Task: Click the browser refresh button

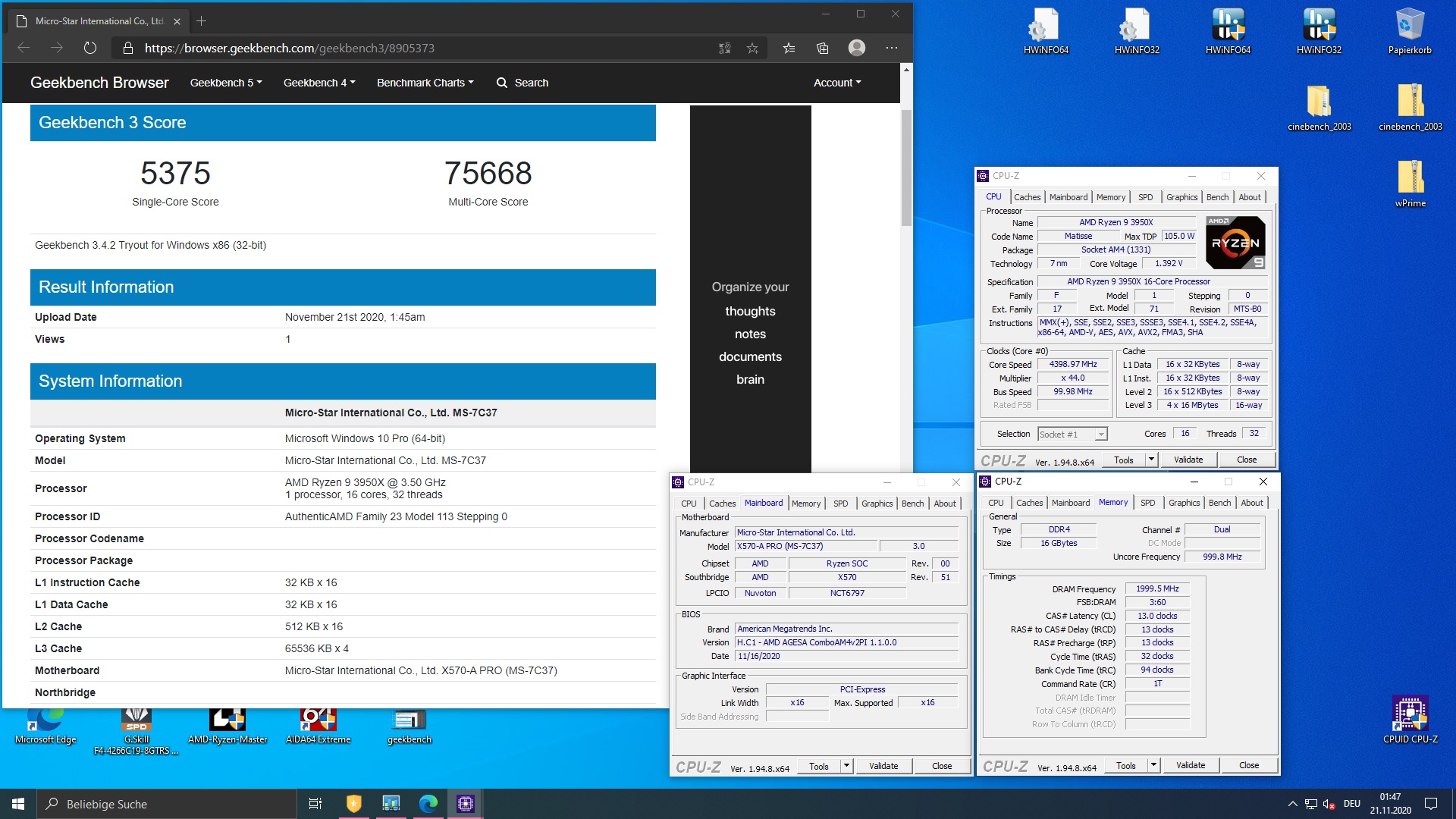Action: (90, 48)
